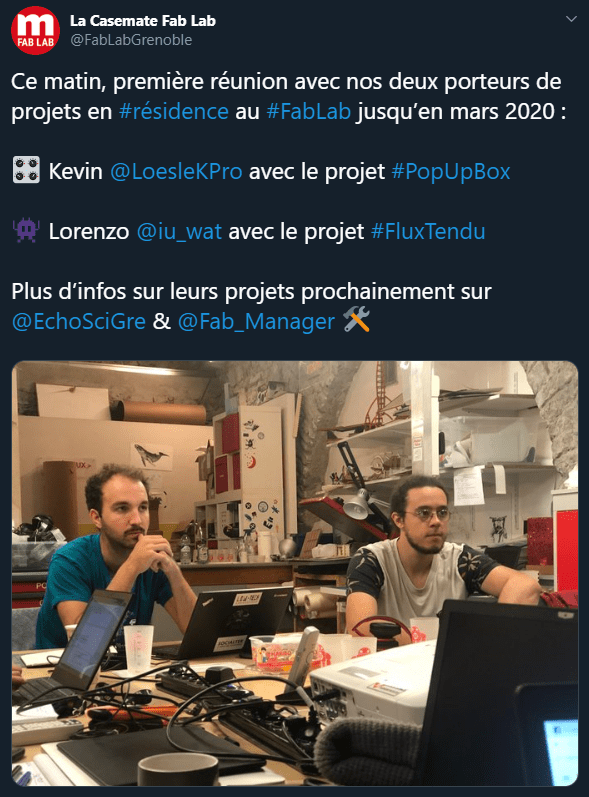Open the #FluxTendu hashtag
Image resolution: width=589 pixels, height=797 pixels.
tap(428, 232)
